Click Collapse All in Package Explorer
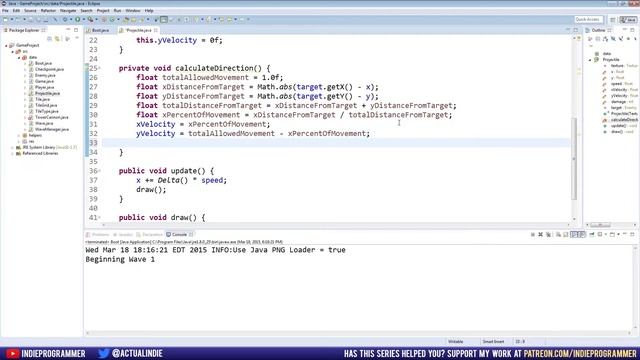The height and width of the screenshot is (360, 640). 49,39
